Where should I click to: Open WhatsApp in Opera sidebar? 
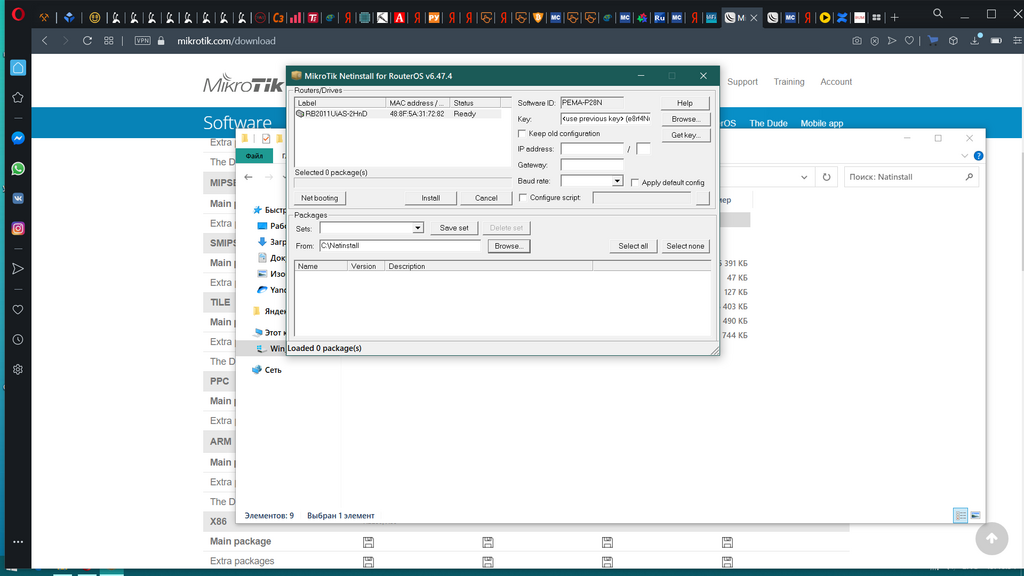pyautogui.click(x=18, y=168)
